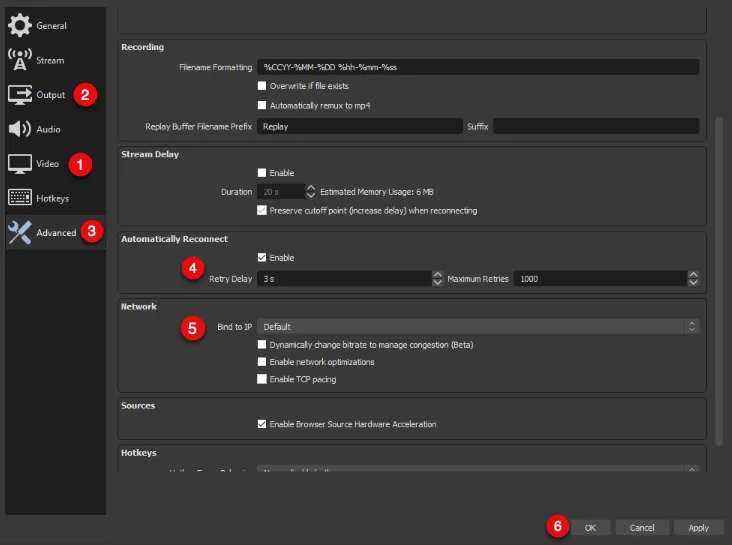Click the Stream antenna icon
This screenshot has width=732, height=545.
coord(20,60)
